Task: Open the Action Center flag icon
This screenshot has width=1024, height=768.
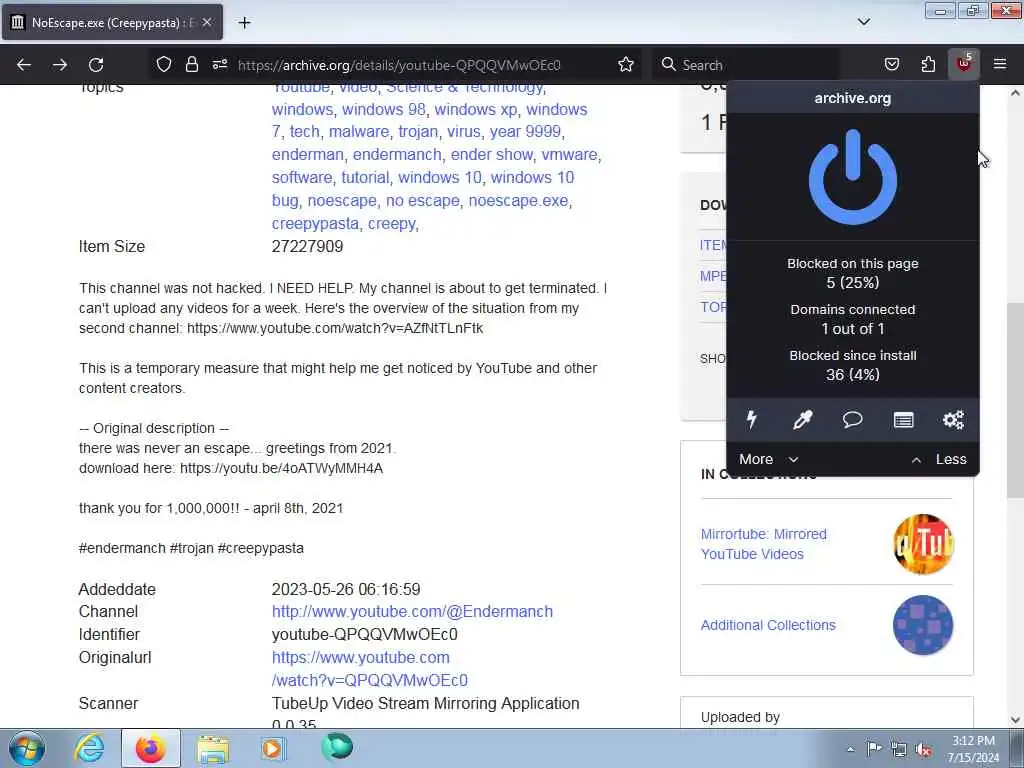Action: (874, 748)
